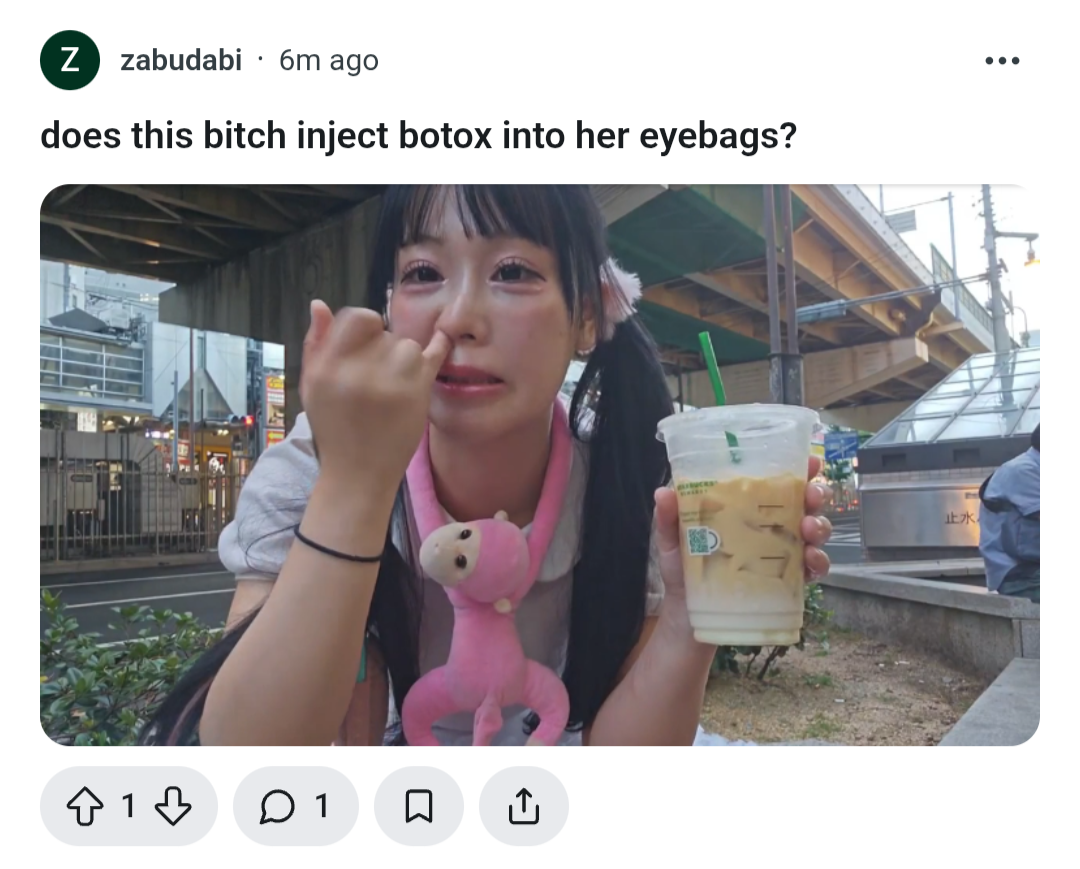Share the post using the share icon
The image size is (1080, 869).
[523, 806]
